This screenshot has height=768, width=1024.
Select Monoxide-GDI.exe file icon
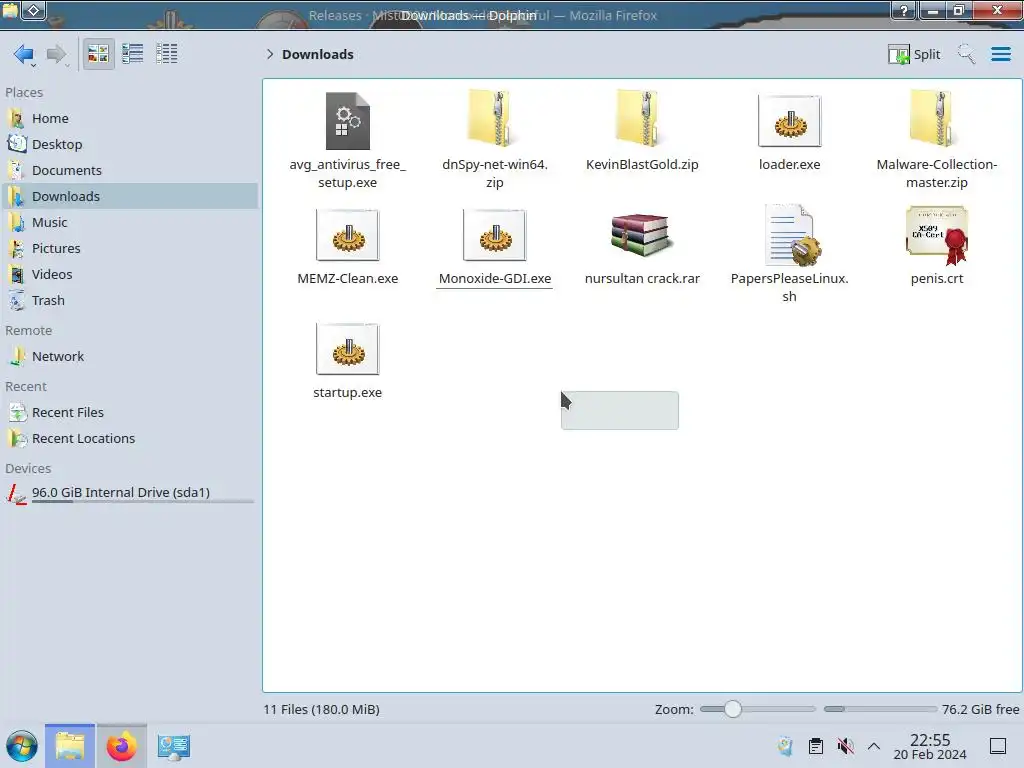coord(494,235)
